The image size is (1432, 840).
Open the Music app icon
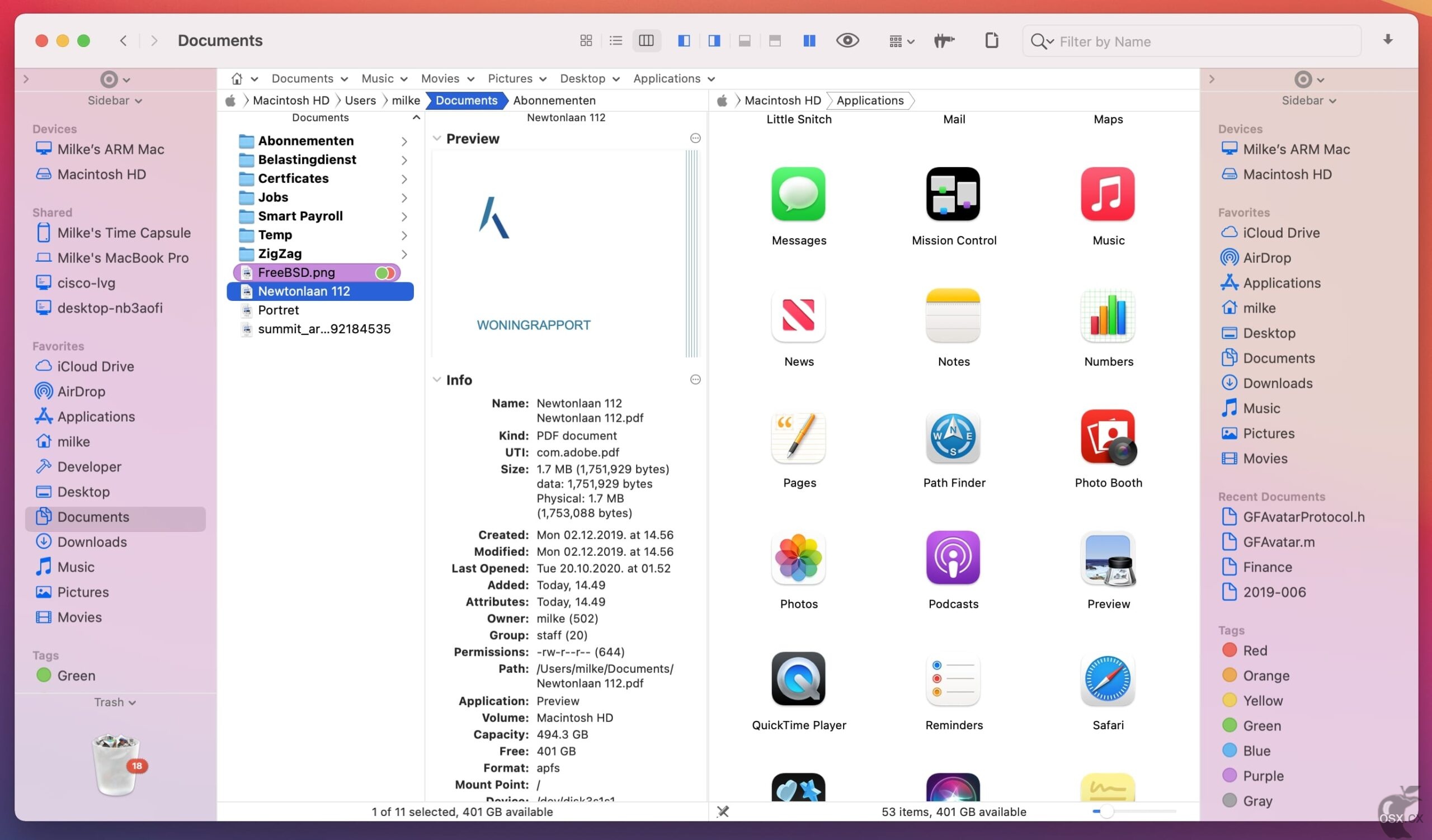pyautogui.click(x=1108, y=194)
